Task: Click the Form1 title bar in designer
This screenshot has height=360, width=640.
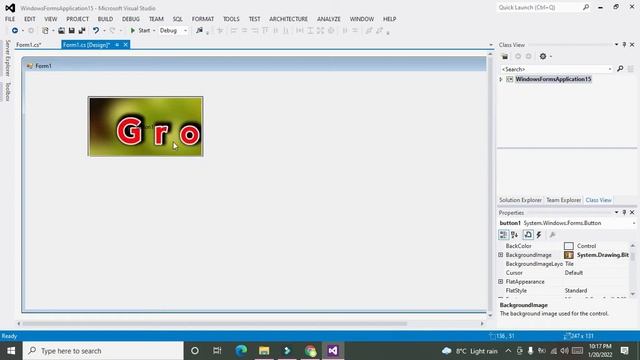Action: coord(255,66)
